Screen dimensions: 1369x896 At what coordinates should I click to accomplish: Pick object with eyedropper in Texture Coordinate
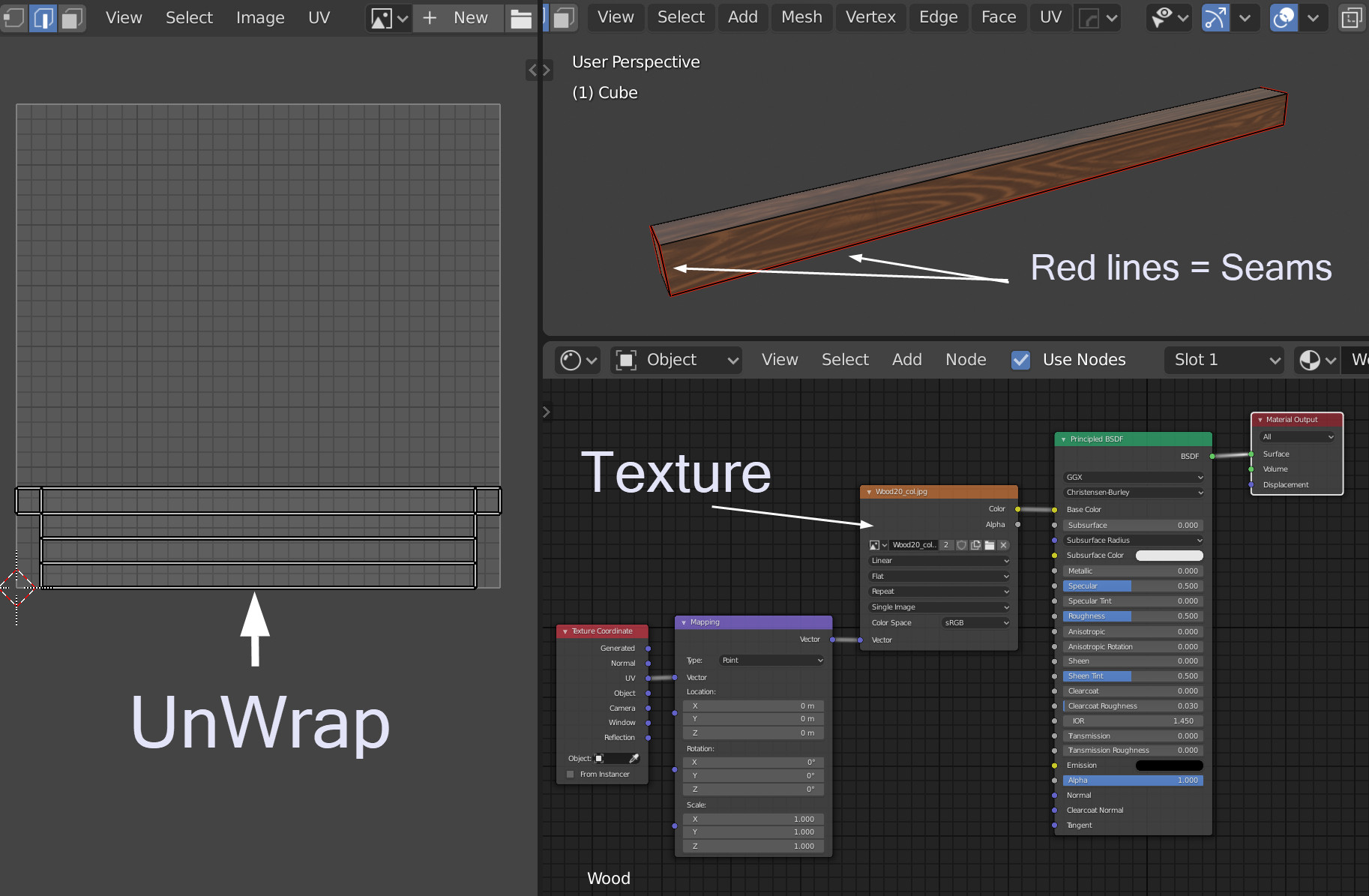click(634, 759)
